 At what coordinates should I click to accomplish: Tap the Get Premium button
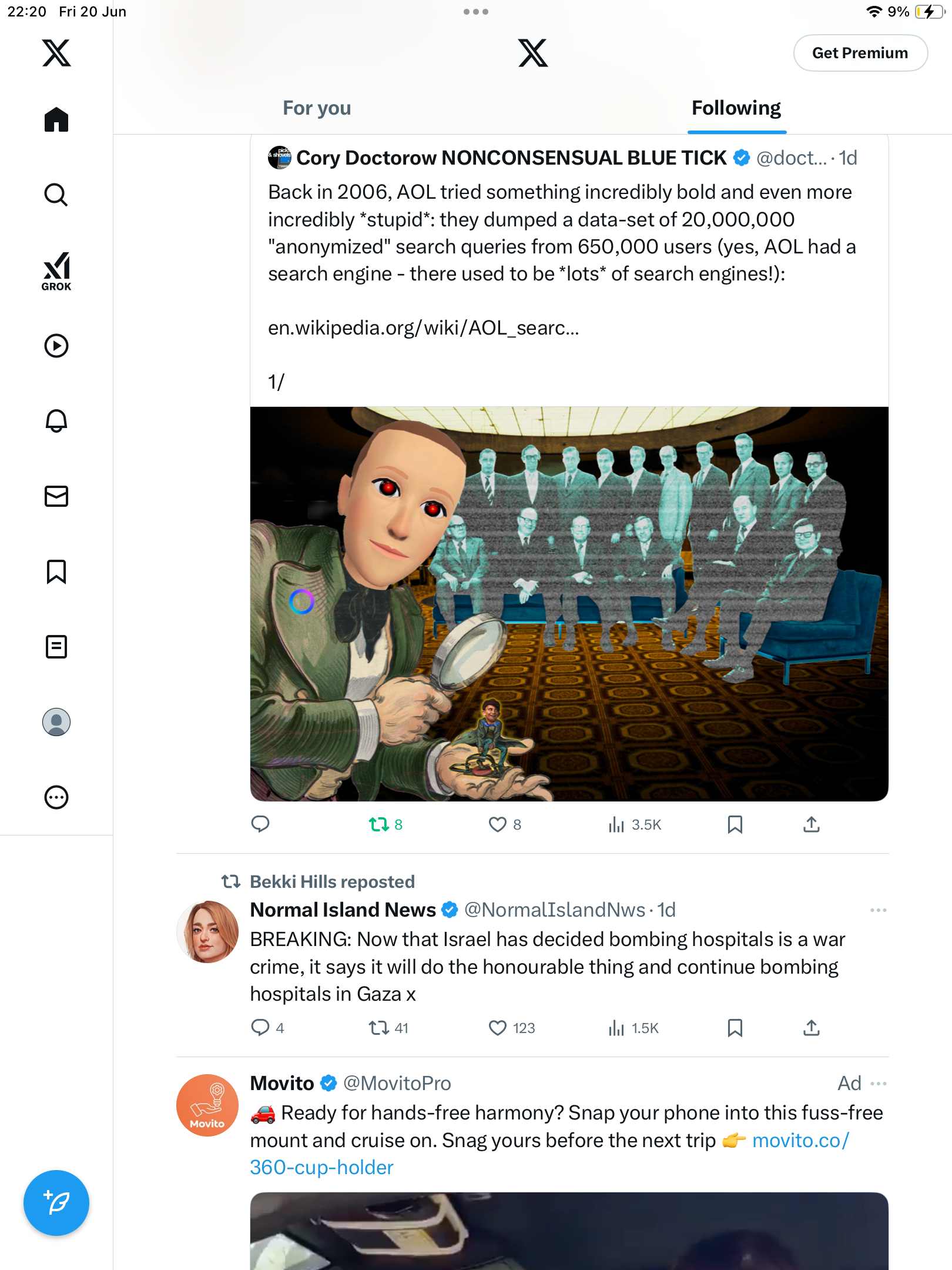860,53
